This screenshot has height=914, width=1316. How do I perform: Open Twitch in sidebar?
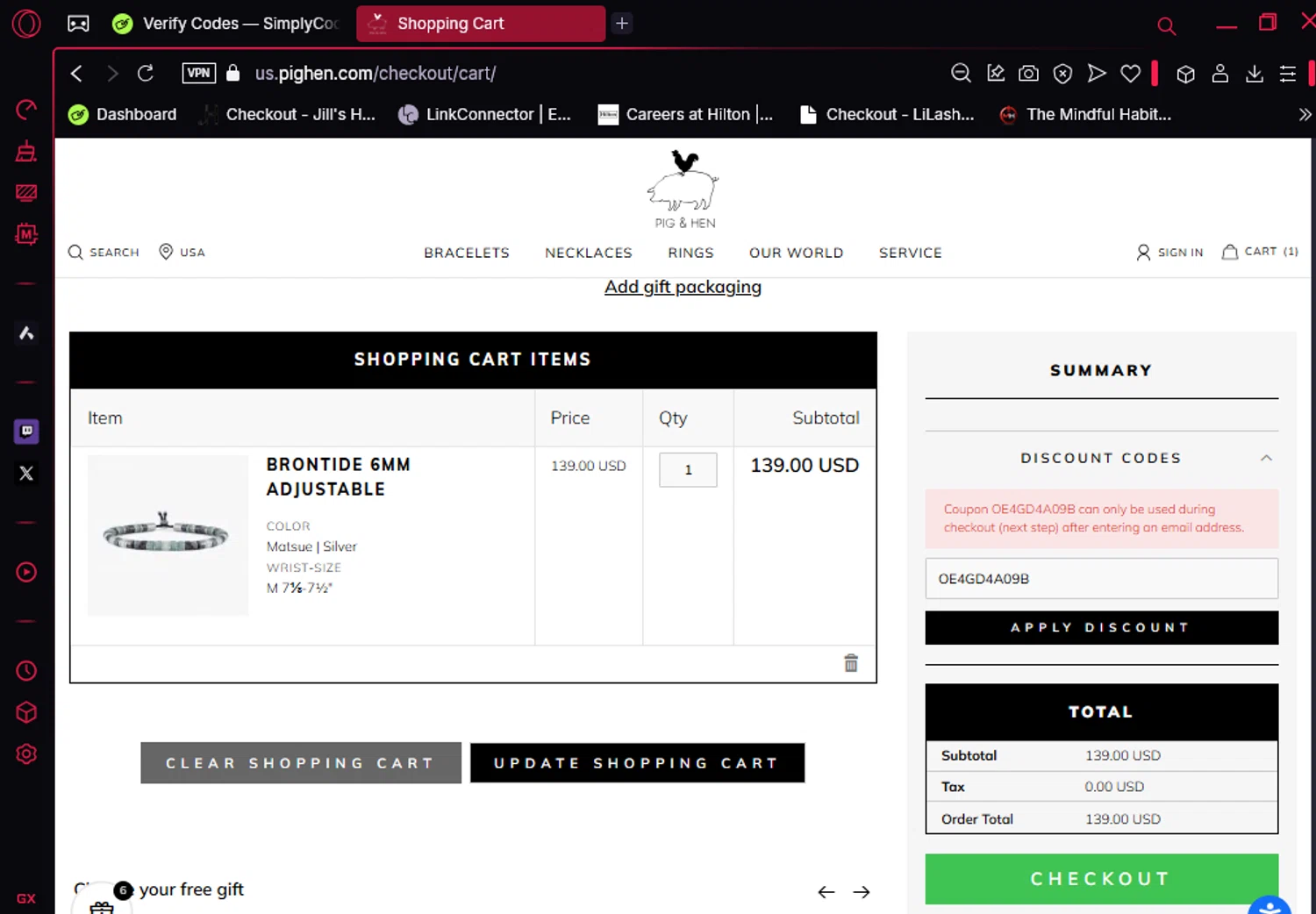click(26, 431)
